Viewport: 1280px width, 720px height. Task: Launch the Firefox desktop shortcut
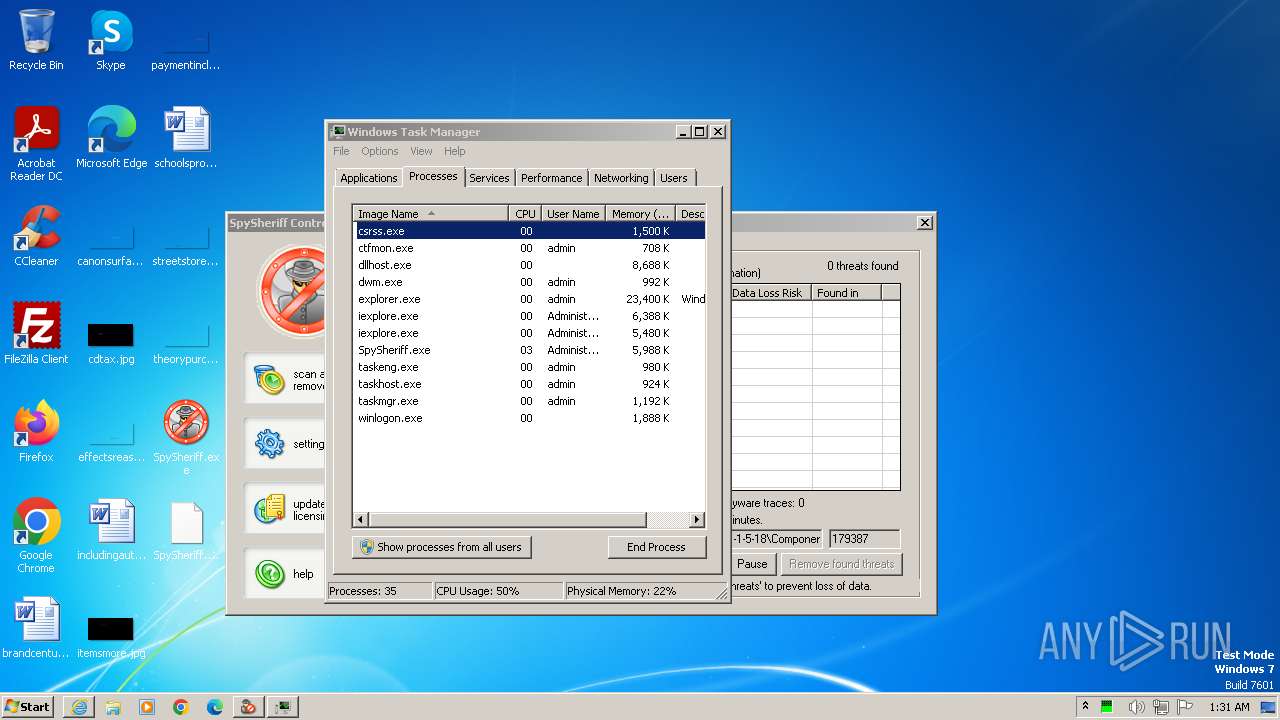pos(36,431)
